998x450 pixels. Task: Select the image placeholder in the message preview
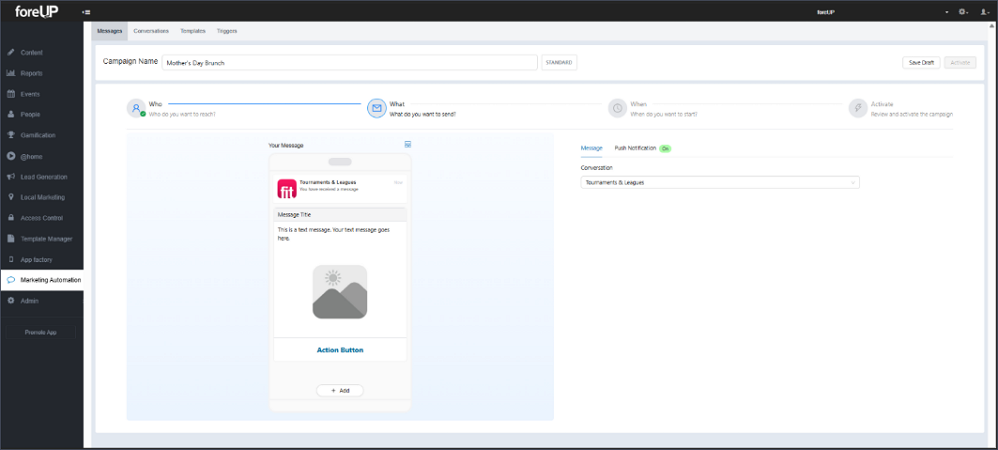coord(340,292)
